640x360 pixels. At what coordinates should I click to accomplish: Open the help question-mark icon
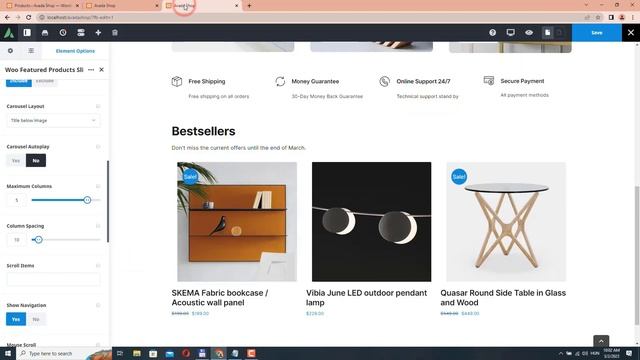(493, 33)
